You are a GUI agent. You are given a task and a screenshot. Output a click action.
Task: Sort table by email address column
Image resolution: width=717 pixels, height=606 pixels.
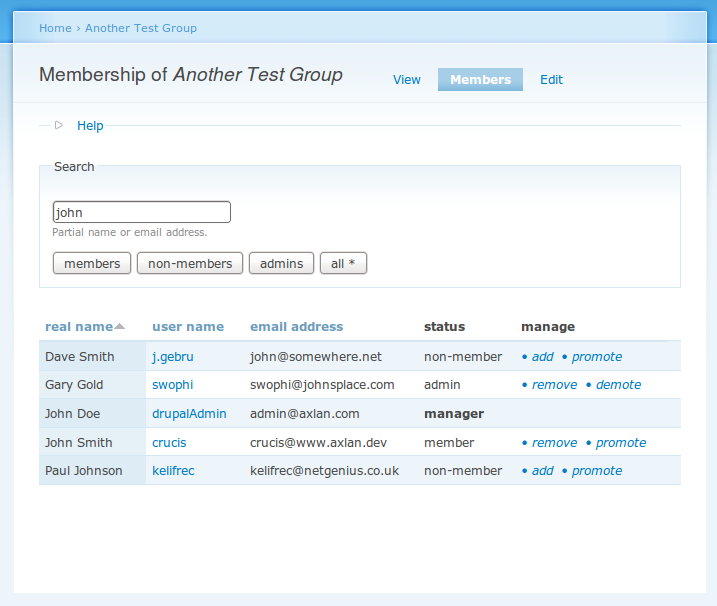coord(296,327)
